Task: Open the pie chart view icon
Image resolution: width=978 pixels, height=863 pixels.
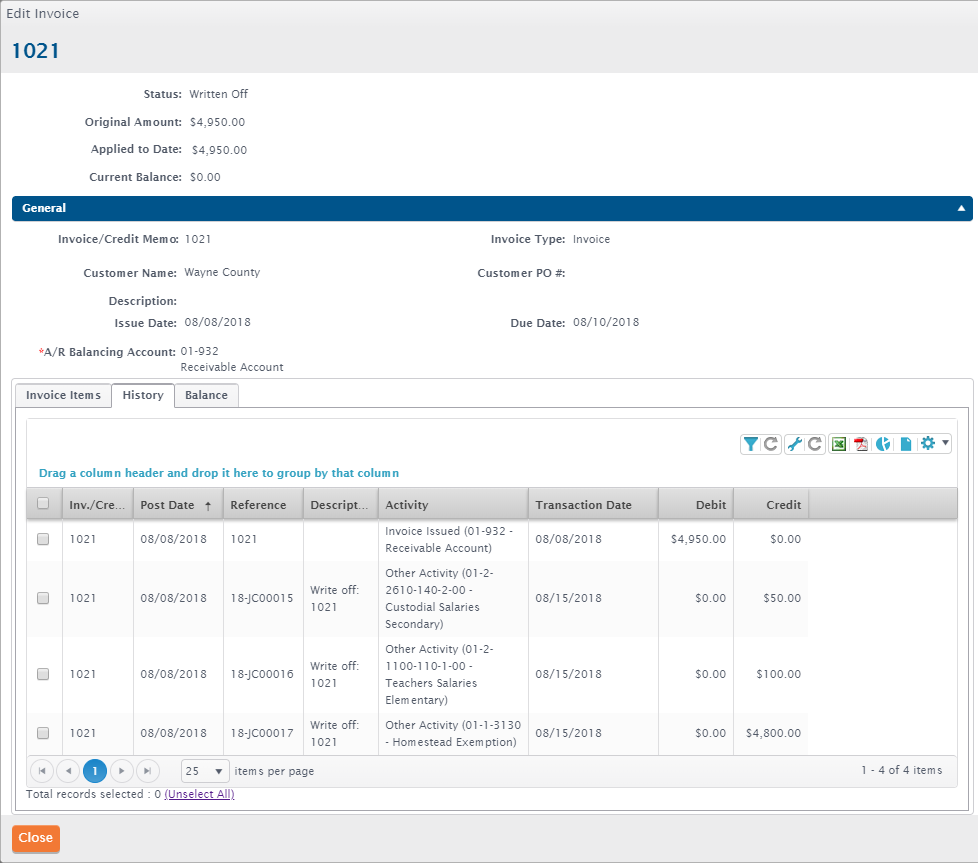Action: [883, 444]
